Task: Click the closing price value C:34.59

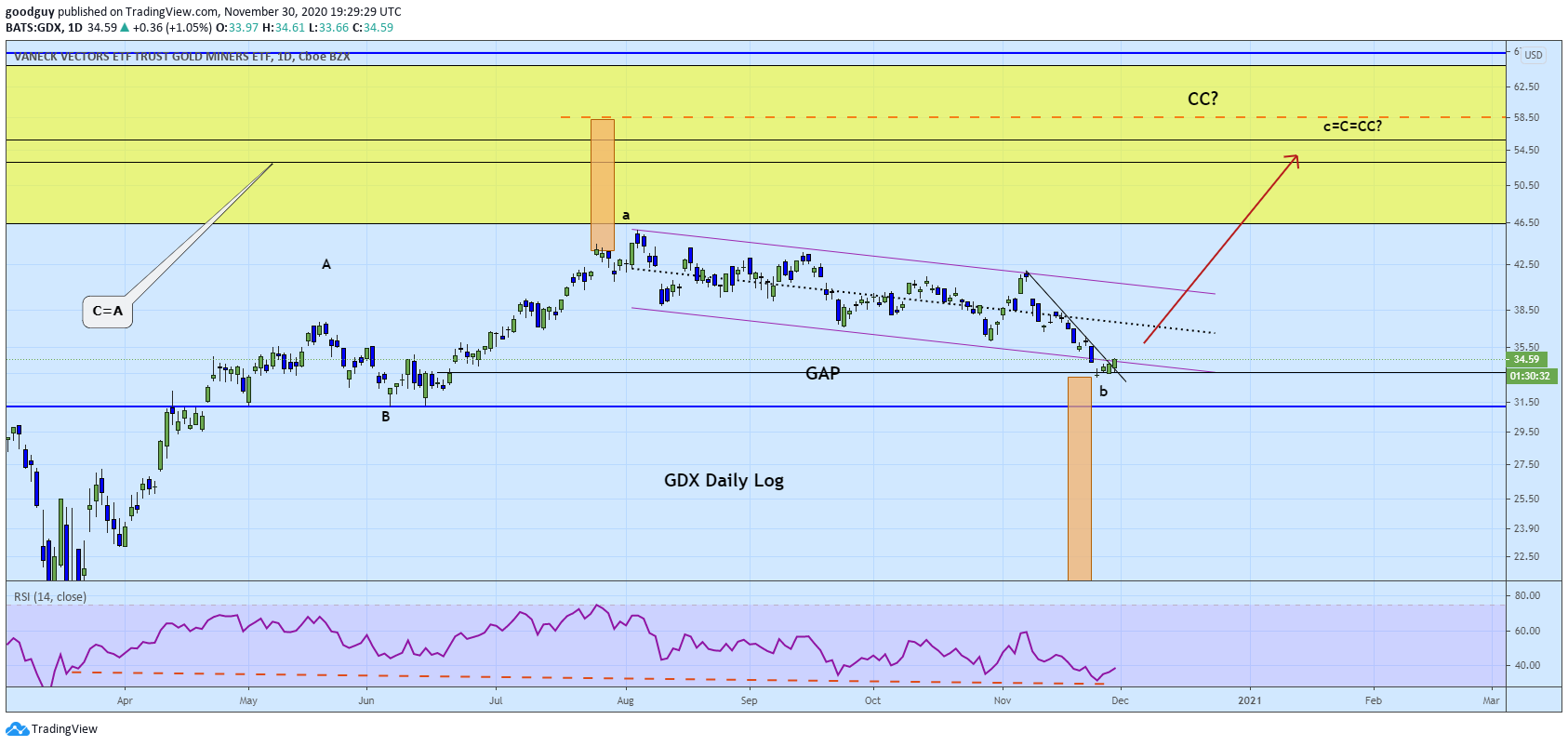Action: (373, 28)
